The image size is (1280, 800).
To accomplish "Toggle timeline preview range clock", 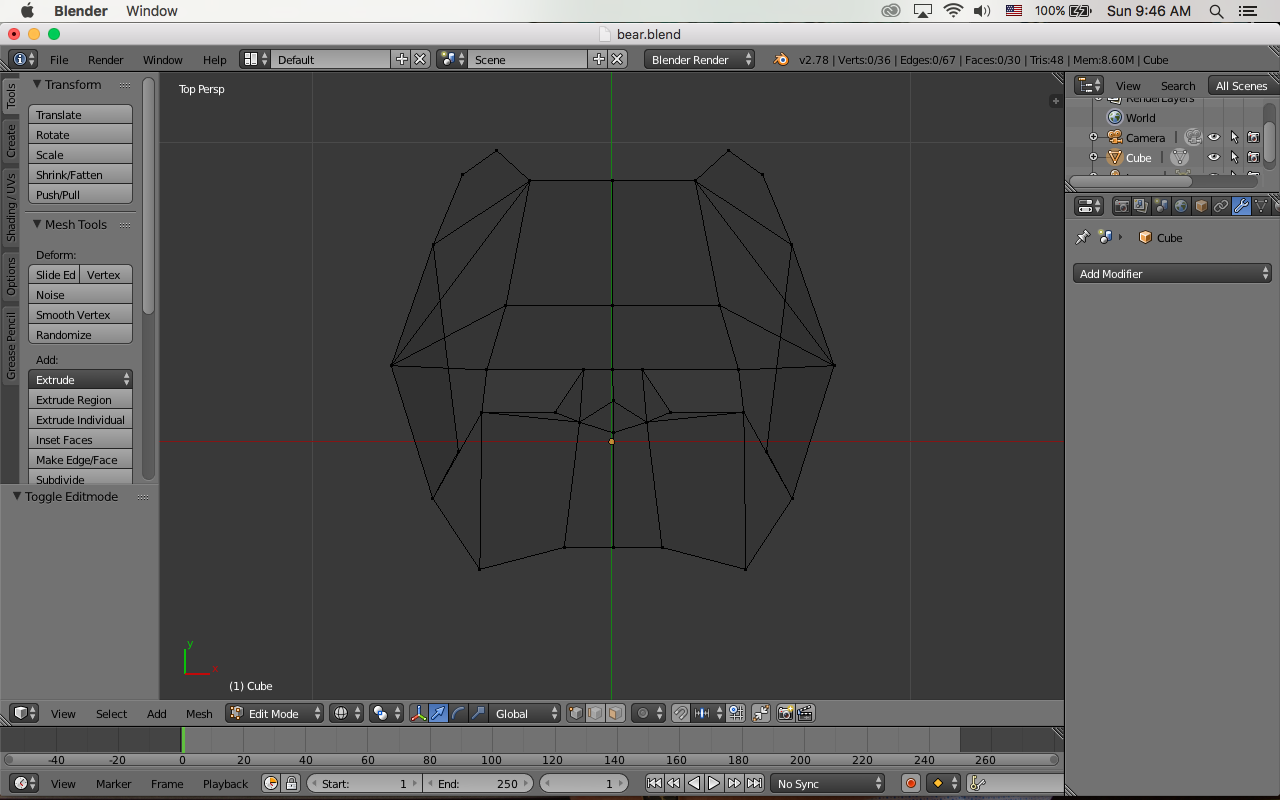I will (x=271, y=783).
